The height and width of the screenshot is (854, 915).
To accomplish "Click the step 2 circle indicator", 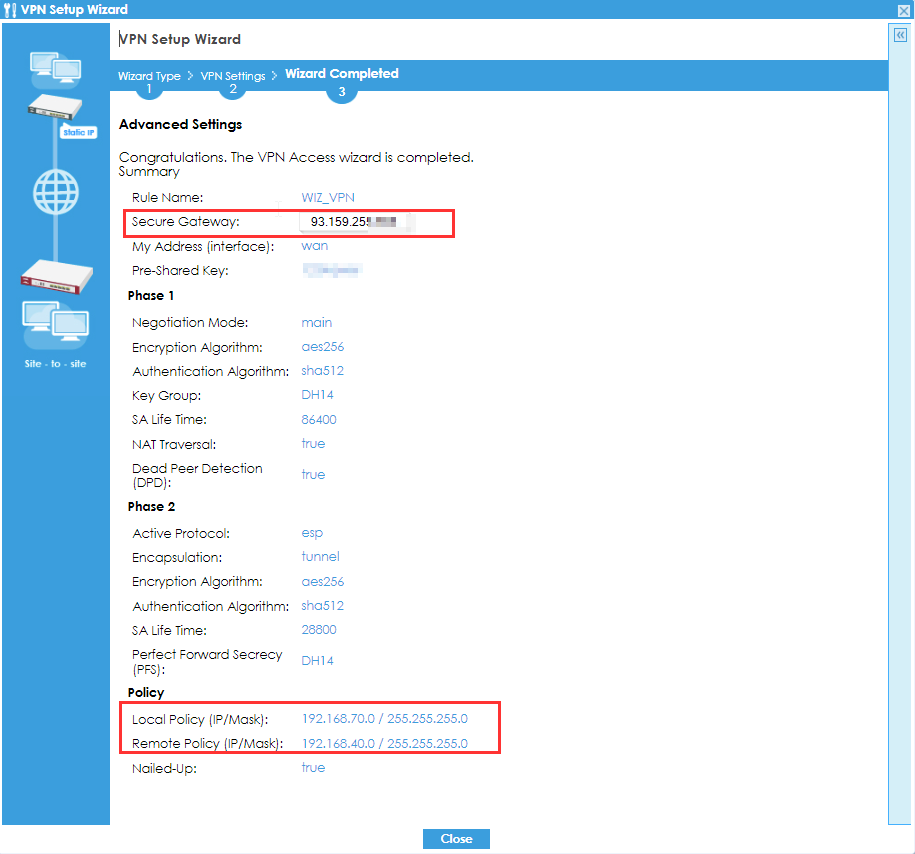I will click(x=232, y=88).
